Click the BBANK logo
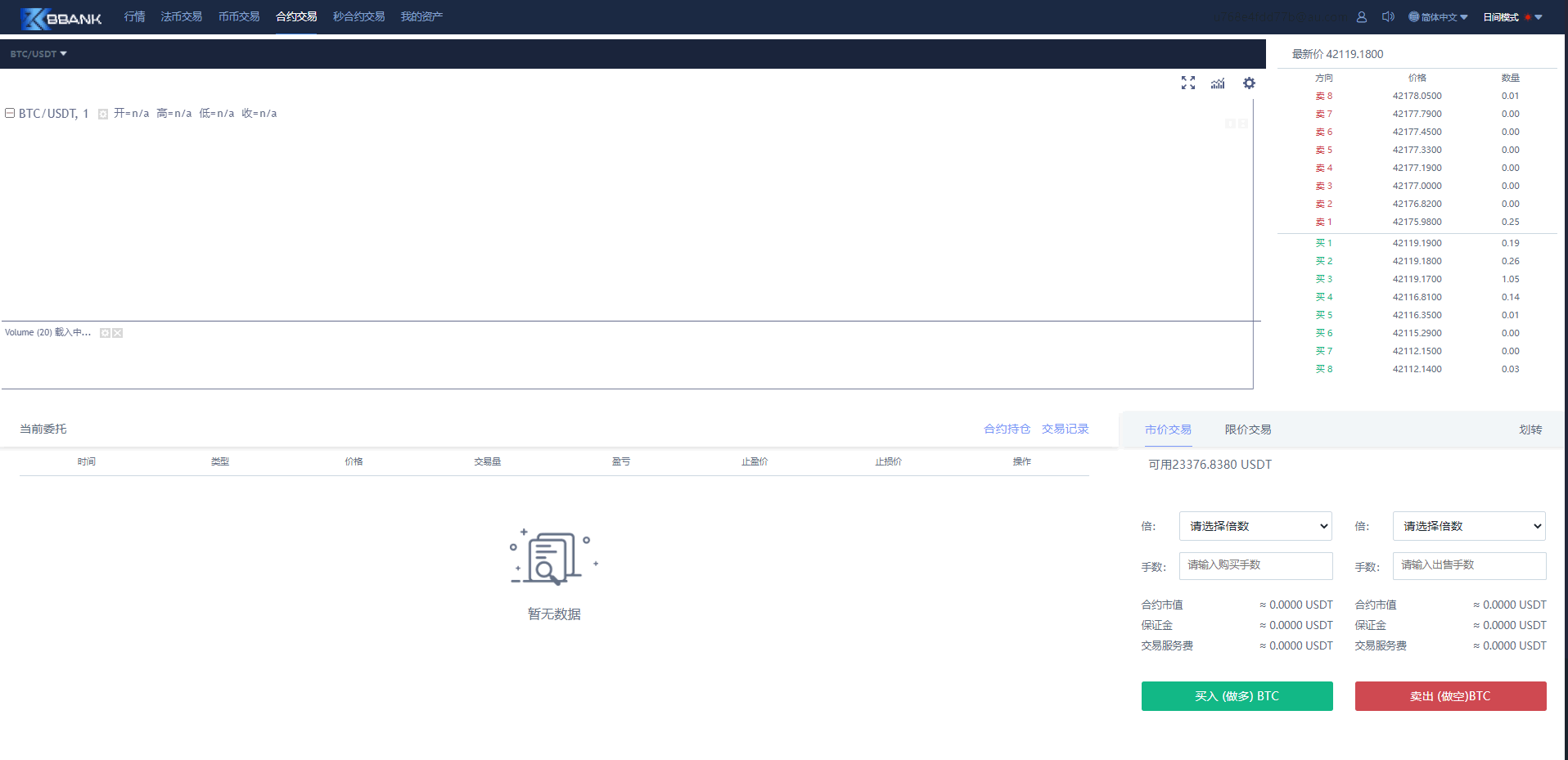 click(61, 18)
